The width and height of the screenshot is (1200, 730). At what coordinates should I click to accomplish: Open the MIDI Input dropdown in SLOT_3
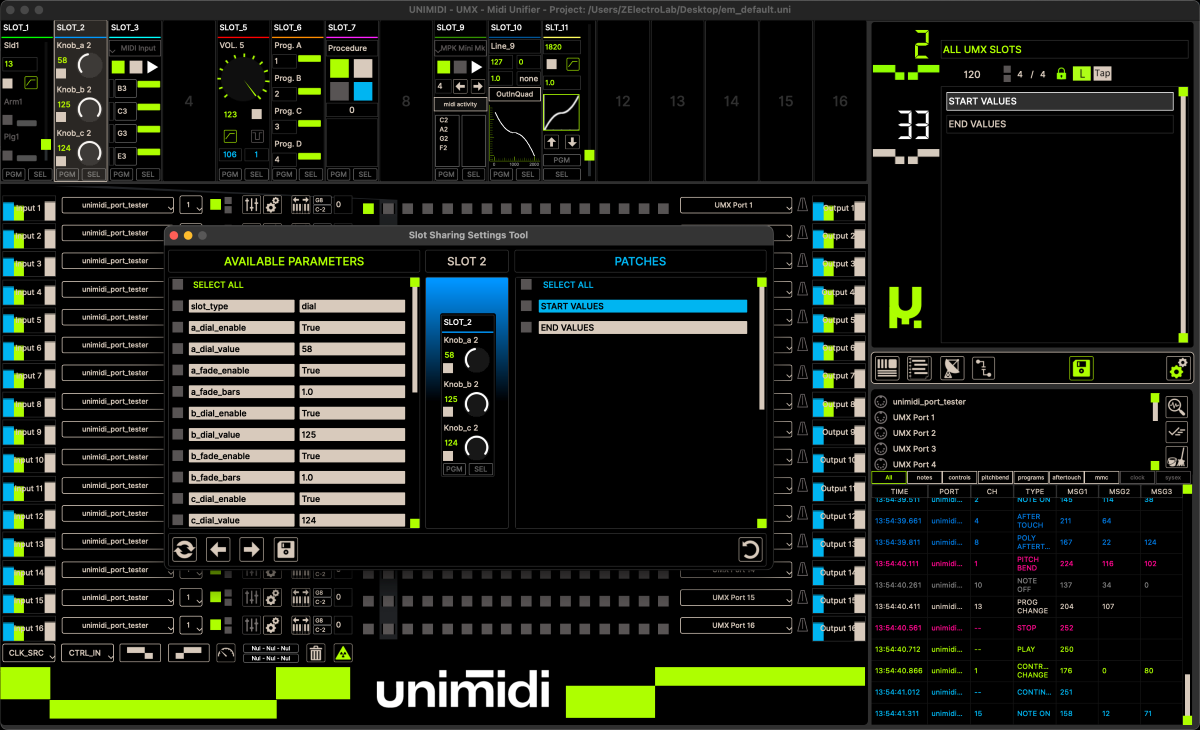point(135,48)
